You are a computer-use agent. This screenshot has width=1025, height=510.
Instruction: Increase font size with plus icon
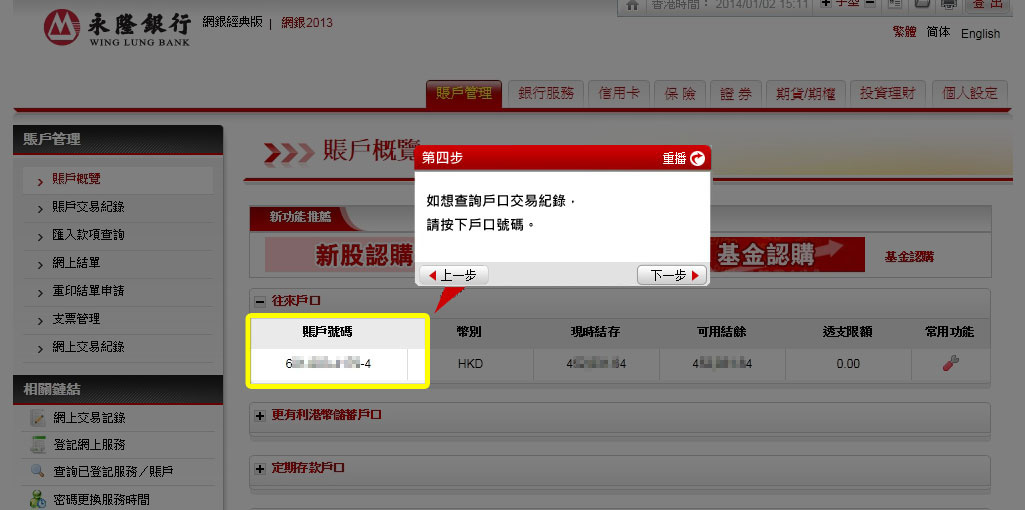point(825,5)
